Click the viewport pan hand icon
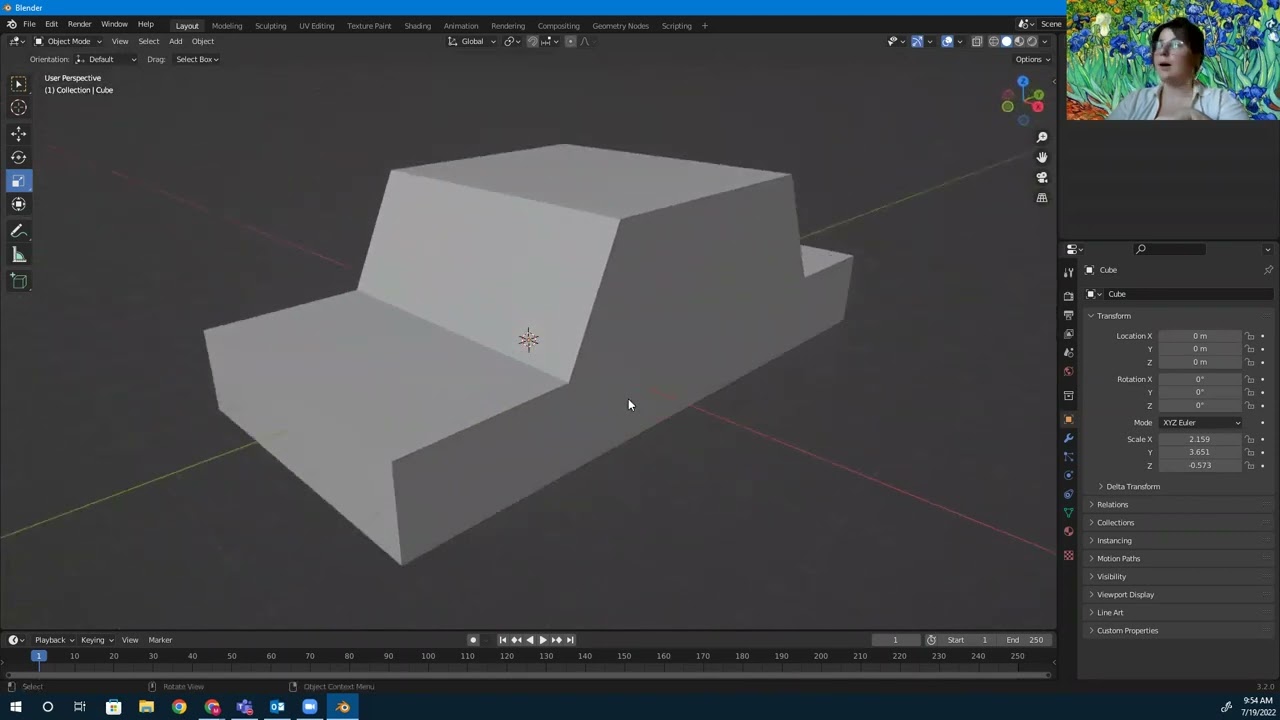Screen dimensions: 1280x720 1041,157
